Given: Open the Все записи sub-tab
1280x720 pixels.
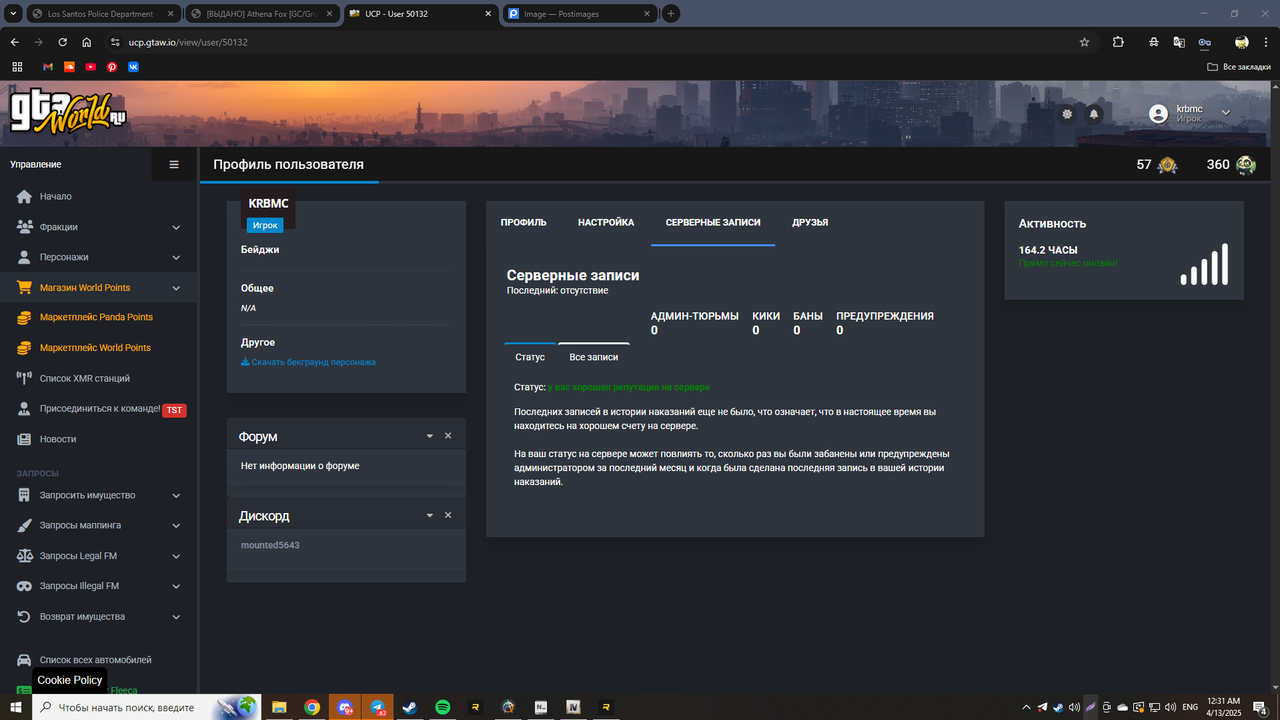Looking at the screenshot, I should (x=594, y=357).
